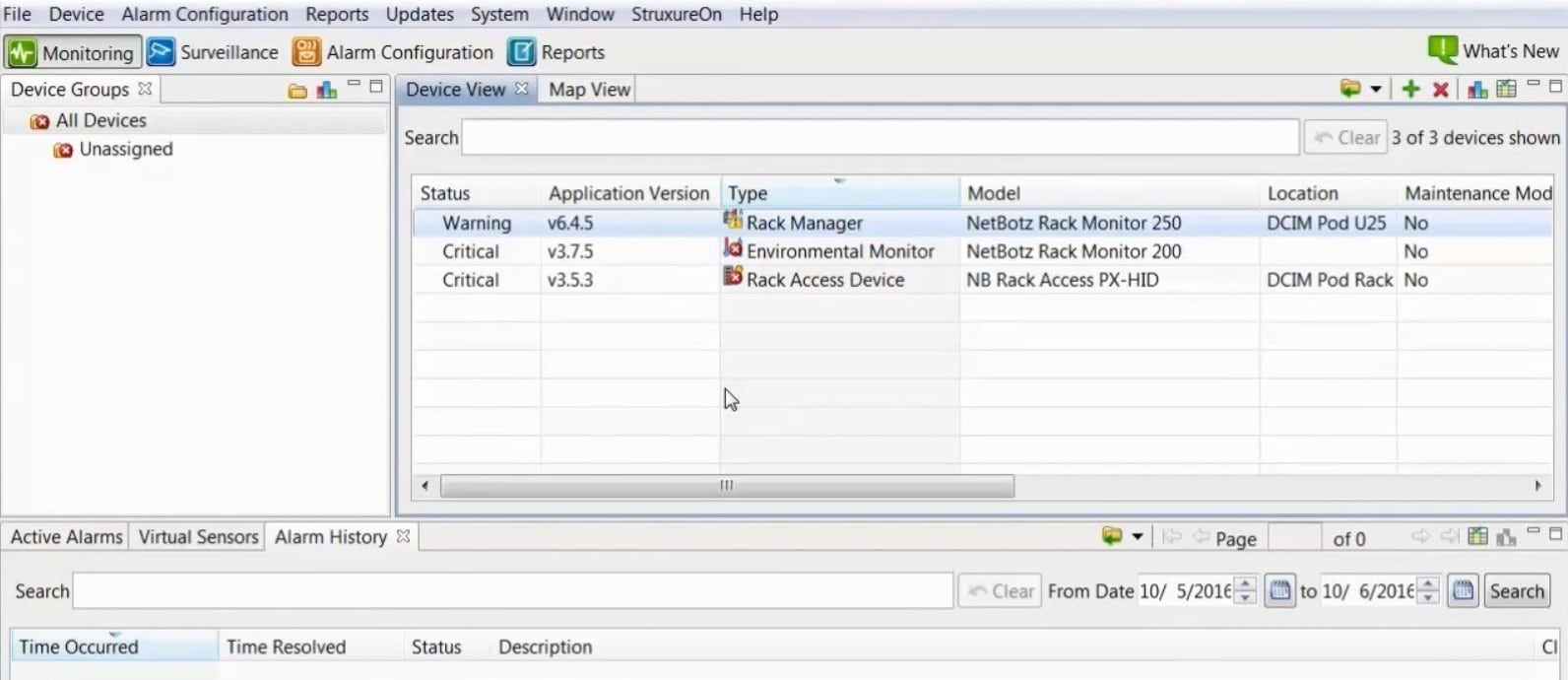This screenshot has width=1568, height=680.
Task: Click the Environmental Monitor type icon
Action: click(x=733, y=248)
